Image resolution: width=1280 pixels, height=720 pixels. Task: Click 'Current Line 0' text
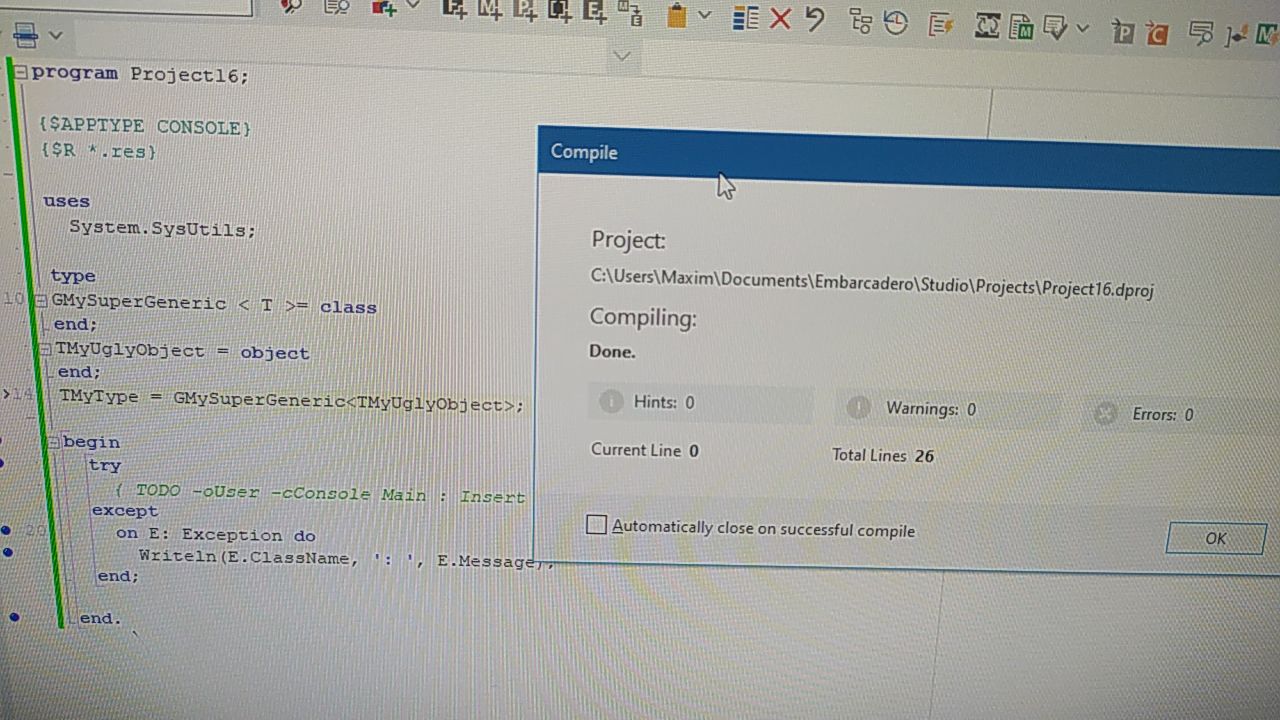tap(645, 450)
